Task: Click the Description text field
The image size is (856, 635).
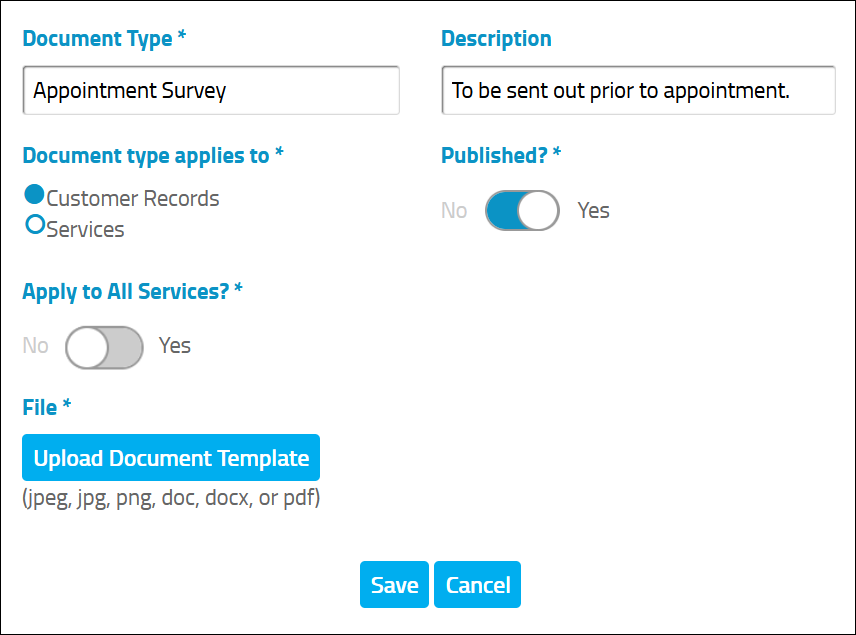Action: click(x=638, y=91)
